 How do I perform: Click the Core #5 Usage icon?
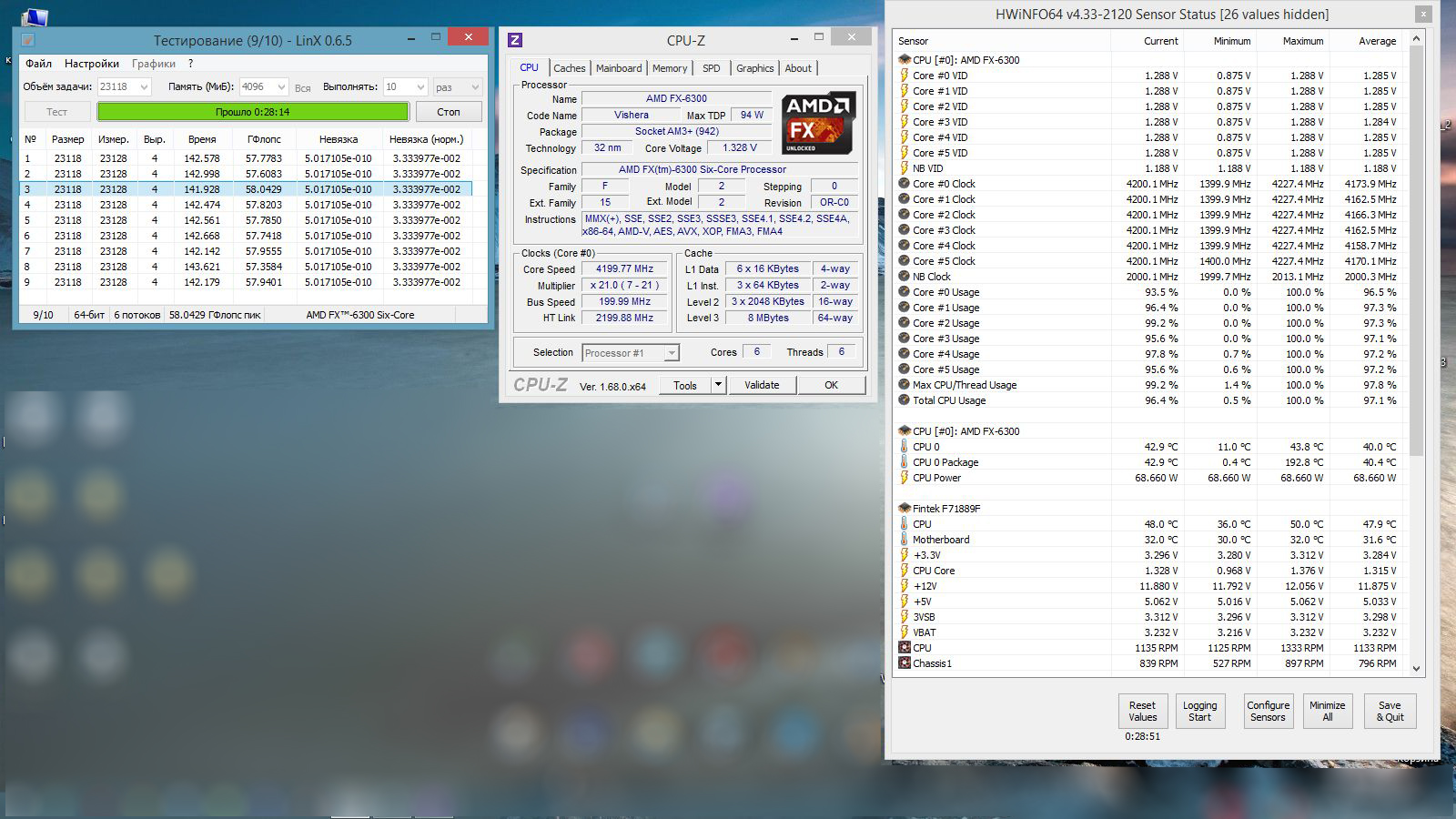905,369
